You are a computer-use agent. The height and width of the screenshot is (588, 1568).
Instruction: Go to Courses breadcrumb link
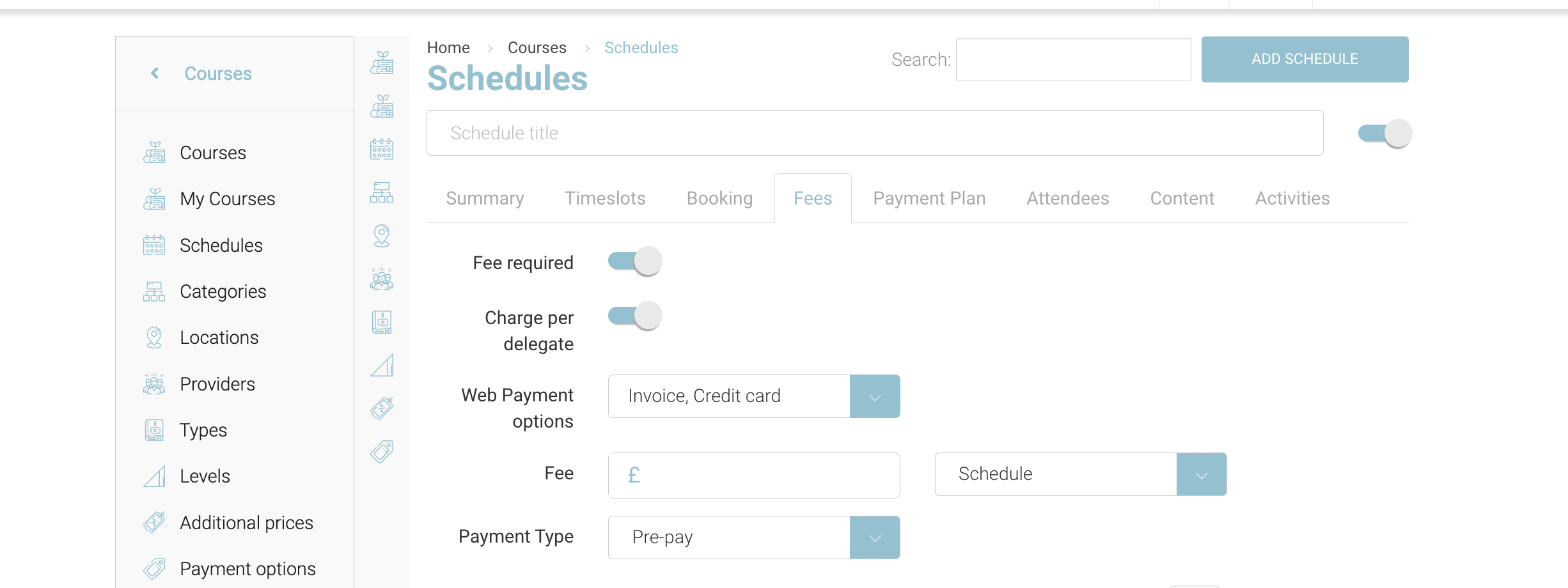[x=537, y=48]
